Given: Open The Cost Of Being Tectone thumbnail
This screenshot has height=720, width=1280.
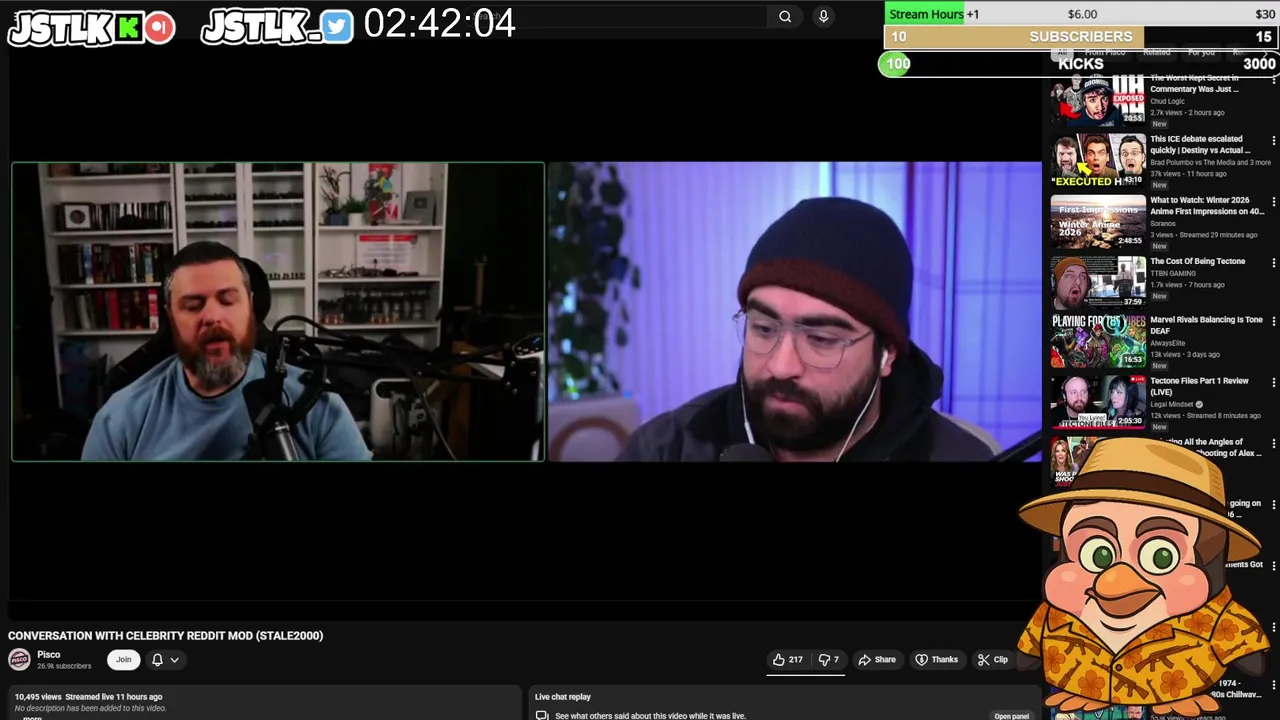Looking at the screenshot, I should click(x=1098, y=282).
